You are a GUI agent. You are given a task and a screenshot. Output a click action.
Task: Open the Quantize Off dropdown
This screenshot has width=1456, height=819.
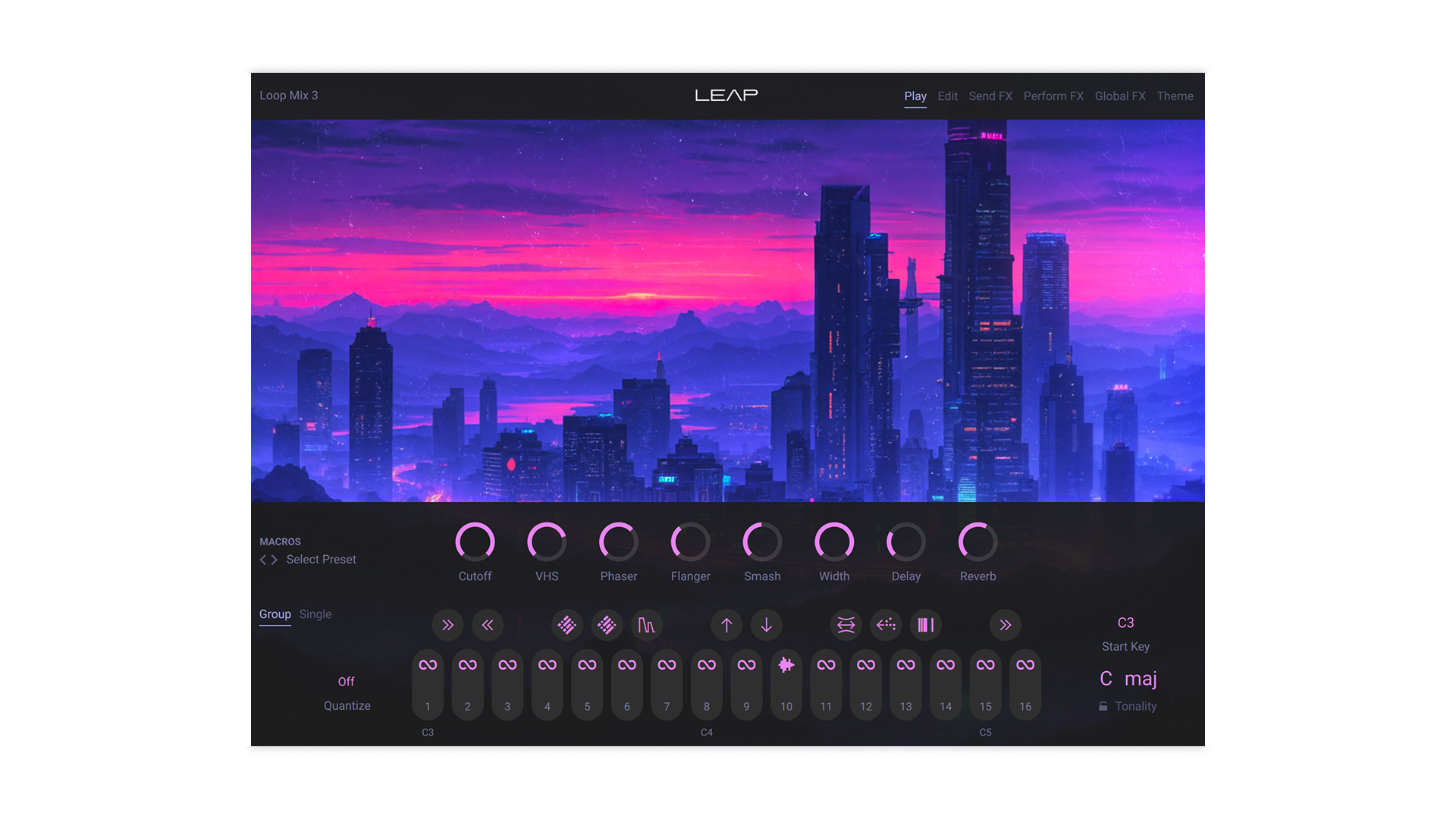click(x=347, y=681)
